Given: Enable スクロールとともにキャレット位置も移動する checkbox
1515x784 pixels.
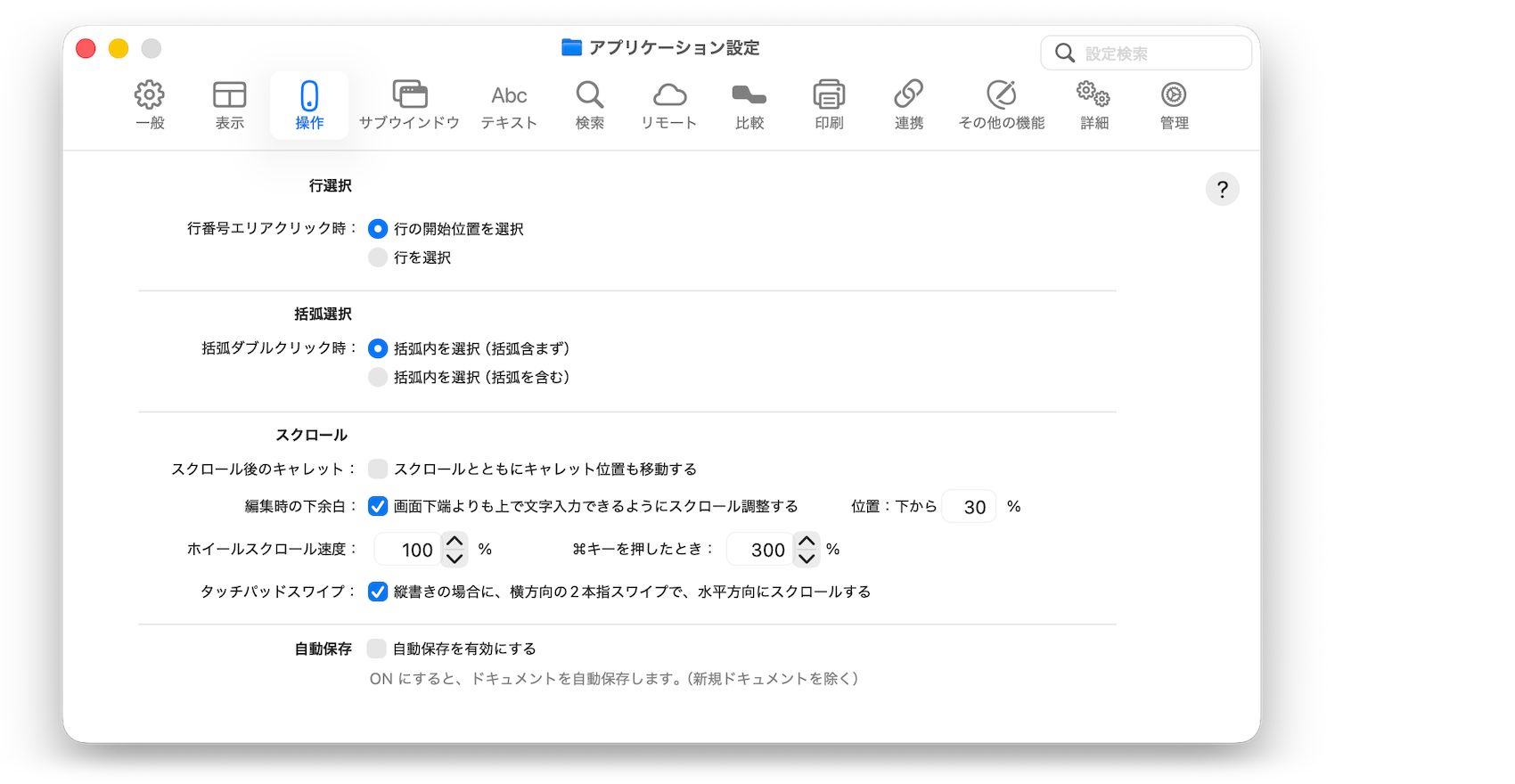Looking at the screenshot, I should pos(378,469).
